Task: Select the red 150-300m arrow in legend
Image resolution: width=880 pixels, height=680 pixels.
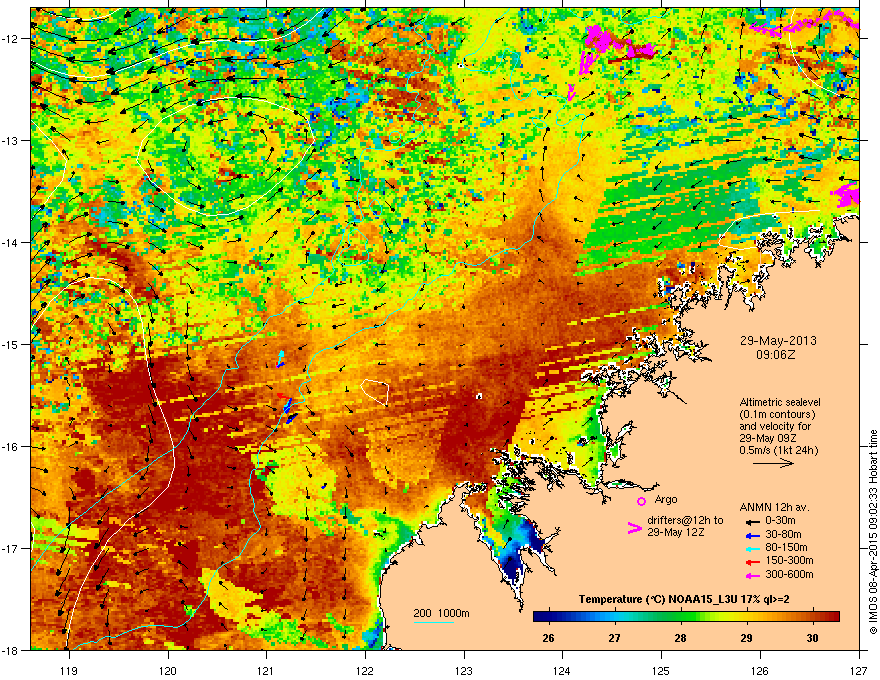Action: click(753, 561)
